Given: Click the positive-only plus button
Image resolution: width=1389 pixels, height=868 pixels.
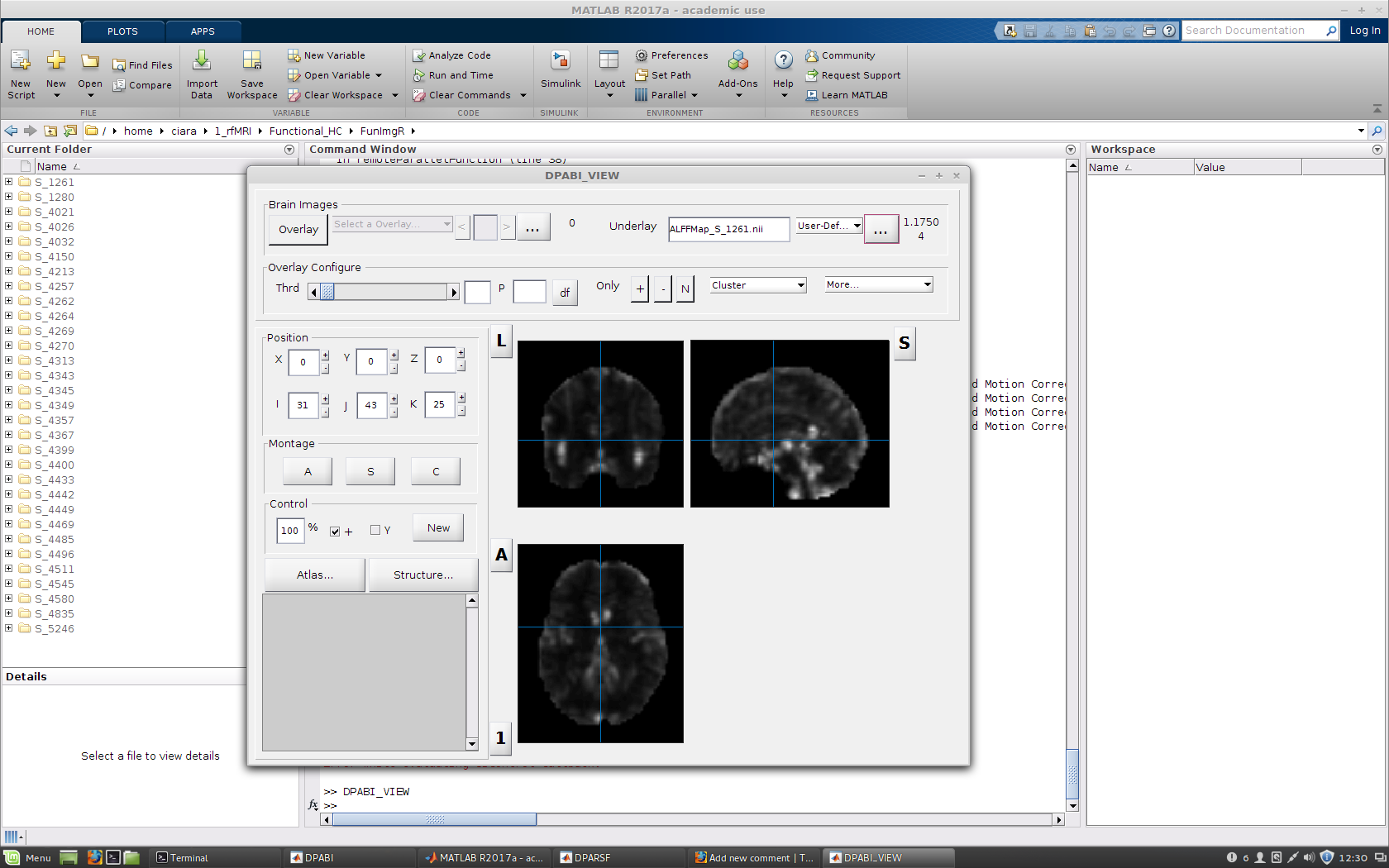Looking at the screenshot, I should click(640, 289).
